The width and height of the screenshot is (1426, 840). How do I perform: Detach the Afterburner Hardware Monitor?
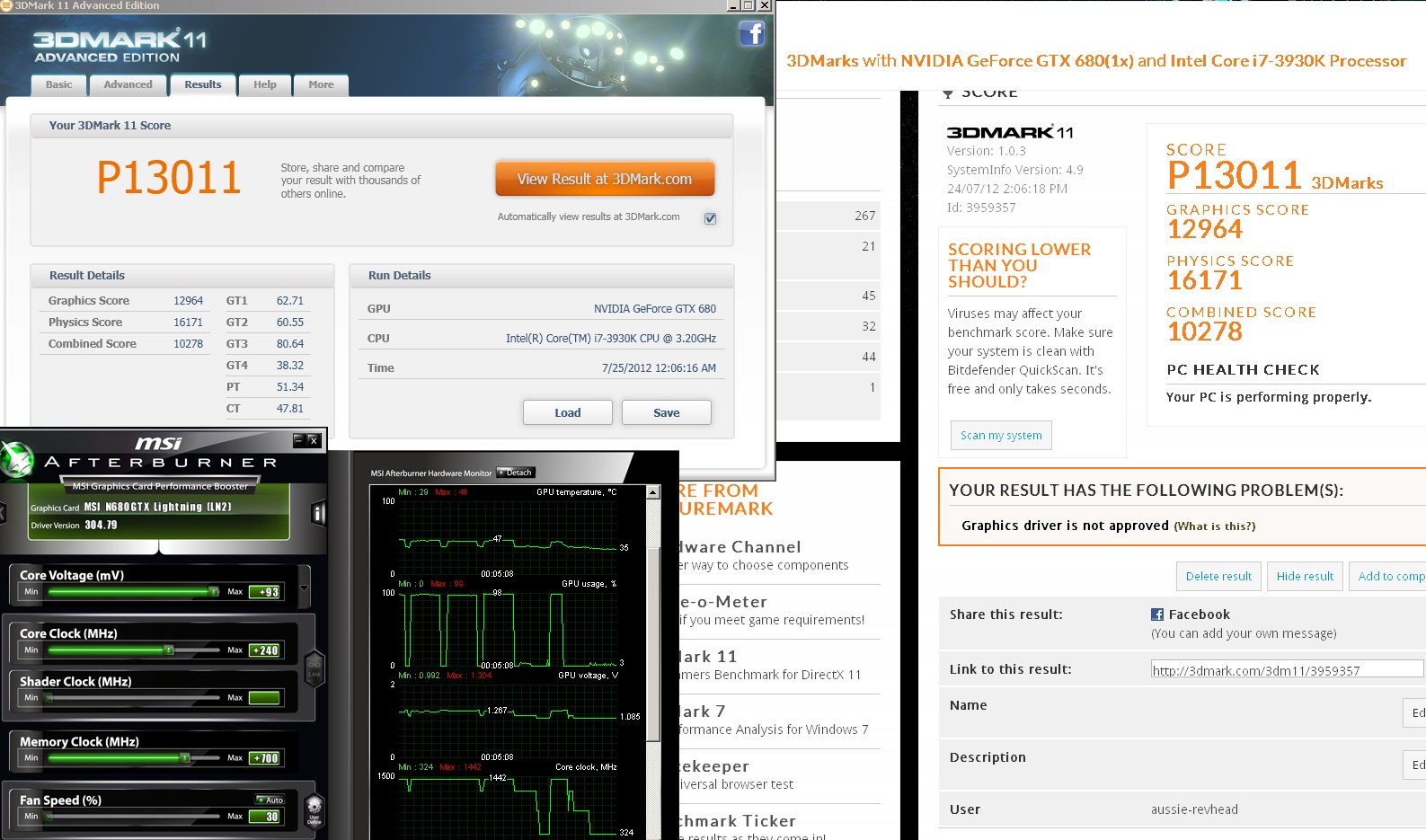coord(516,473)
